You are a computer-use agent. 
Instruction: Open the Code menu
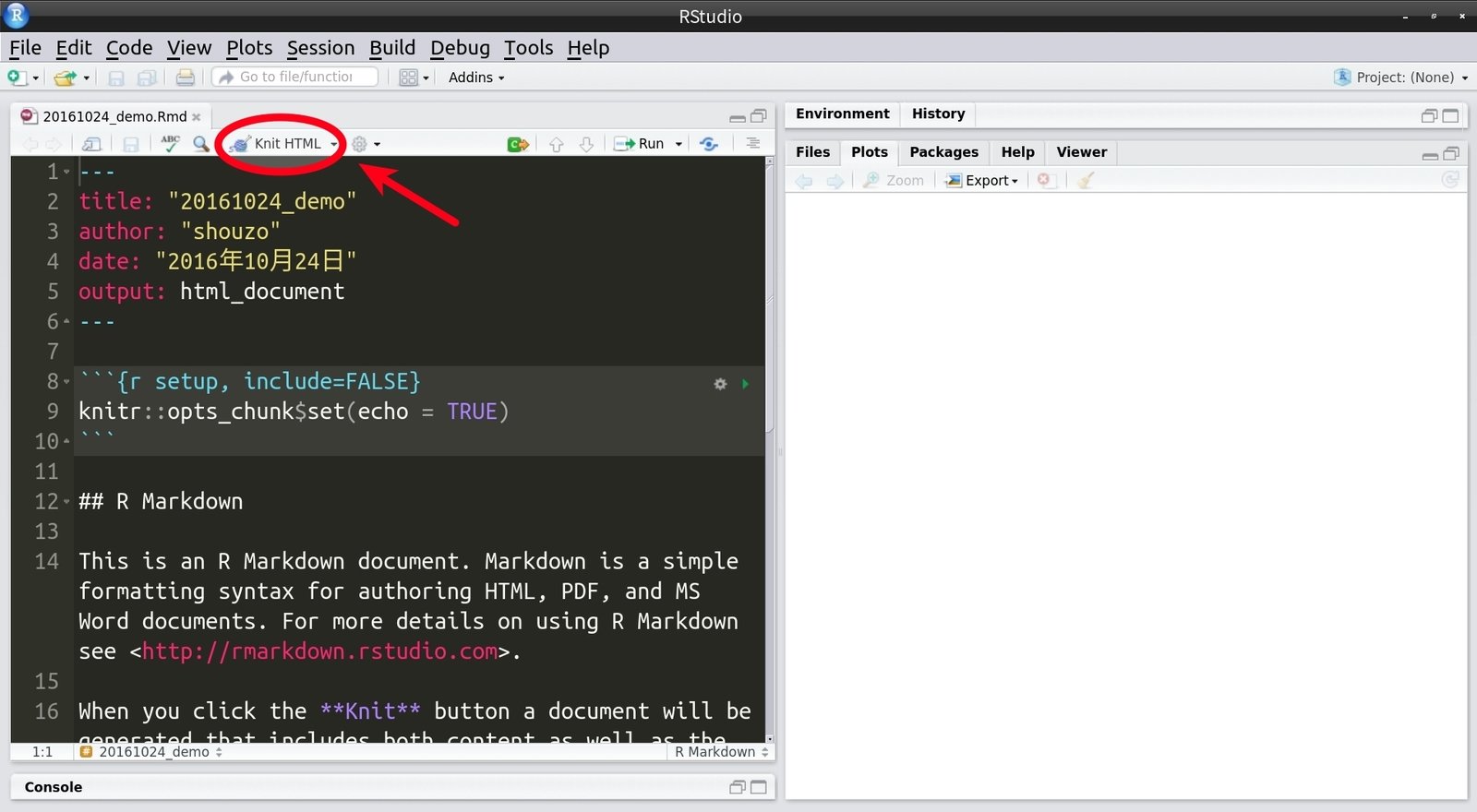[129, 48]
